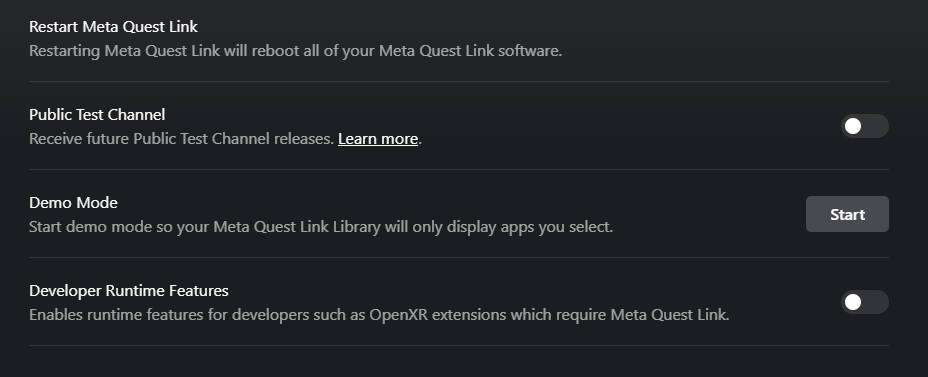Click the restart reboot description text
Viewport: 928px width, 377px height.
(x=295, y=51)
